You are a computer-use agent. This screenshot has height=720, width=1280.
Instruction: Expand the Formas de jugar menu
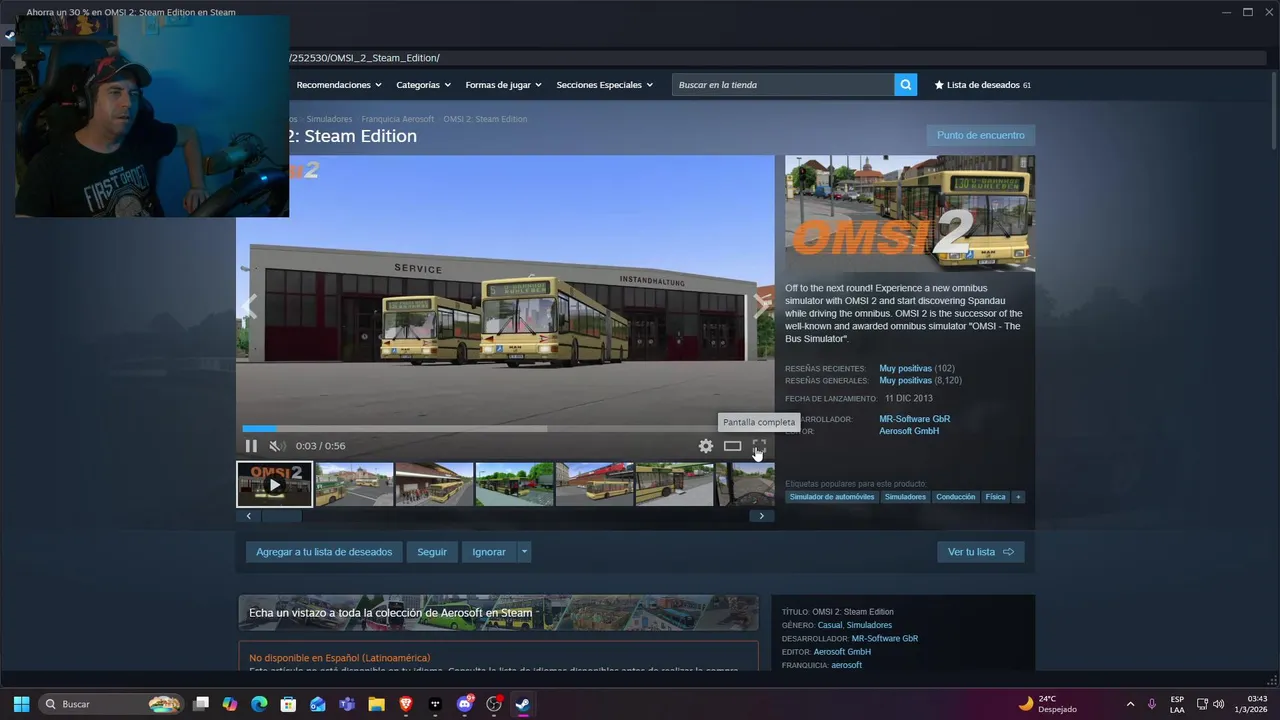tap(503, 85)
